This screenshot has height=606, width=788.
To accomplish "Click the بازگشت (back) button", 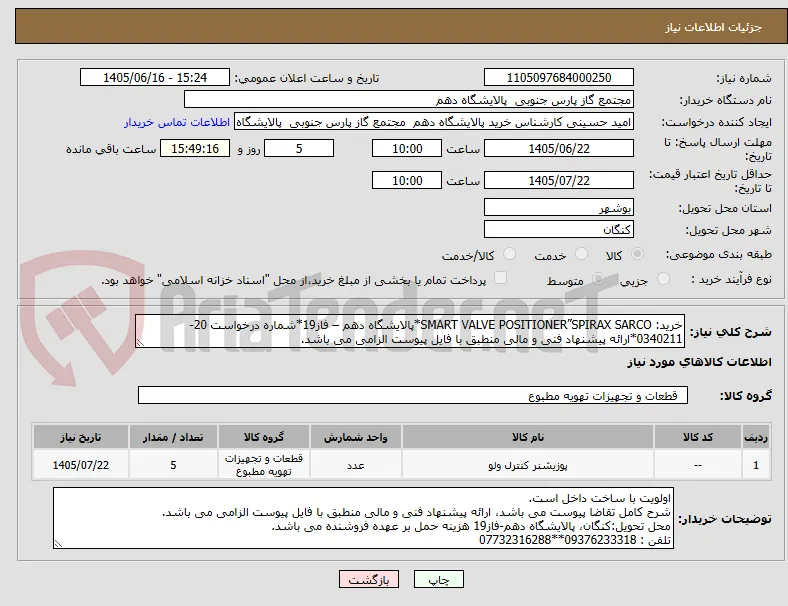I will pyautogui.click(x=369, y=579).
